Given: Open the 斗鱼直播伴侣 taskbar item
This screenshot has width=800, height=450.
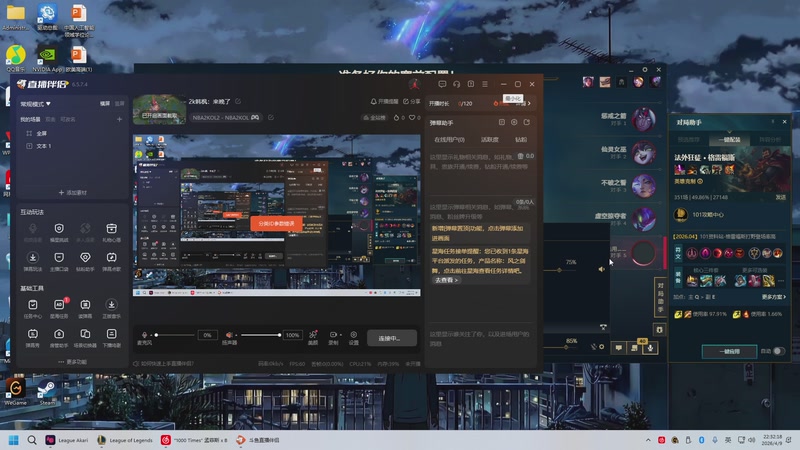Looking at the screenshot, I should click(259, 440).
